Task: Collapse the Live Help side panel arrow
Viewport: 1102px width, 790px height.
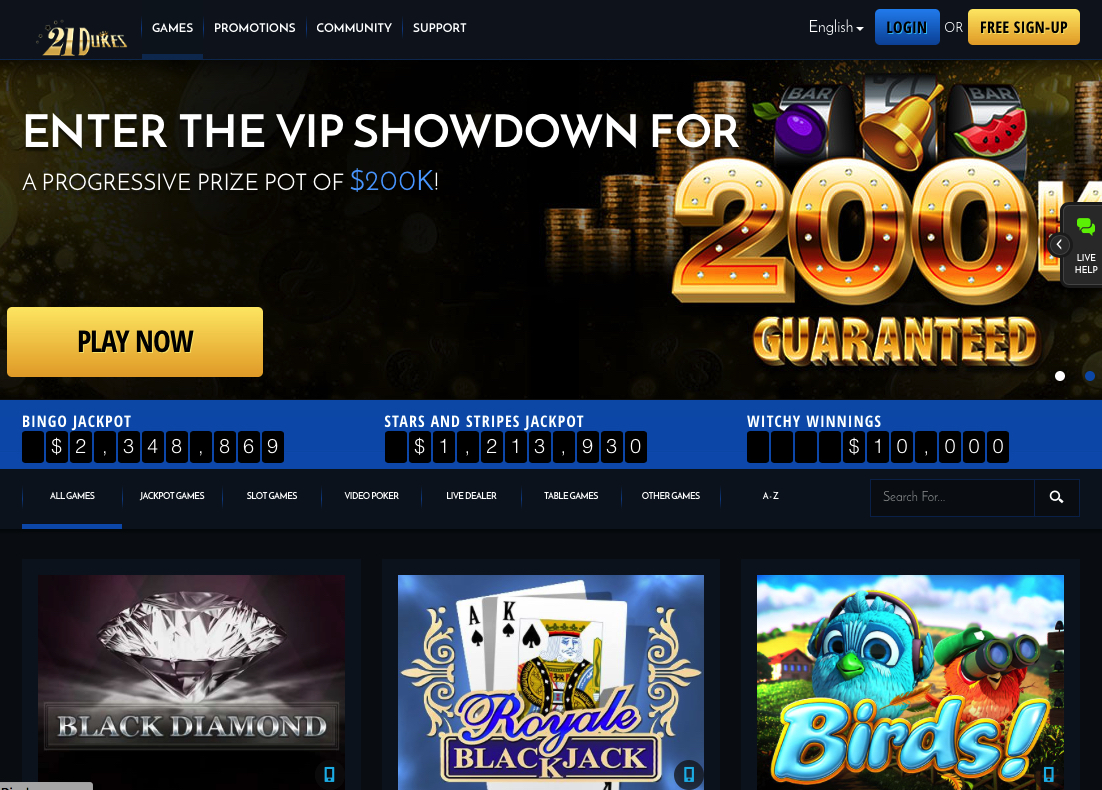Action: 1059,245
